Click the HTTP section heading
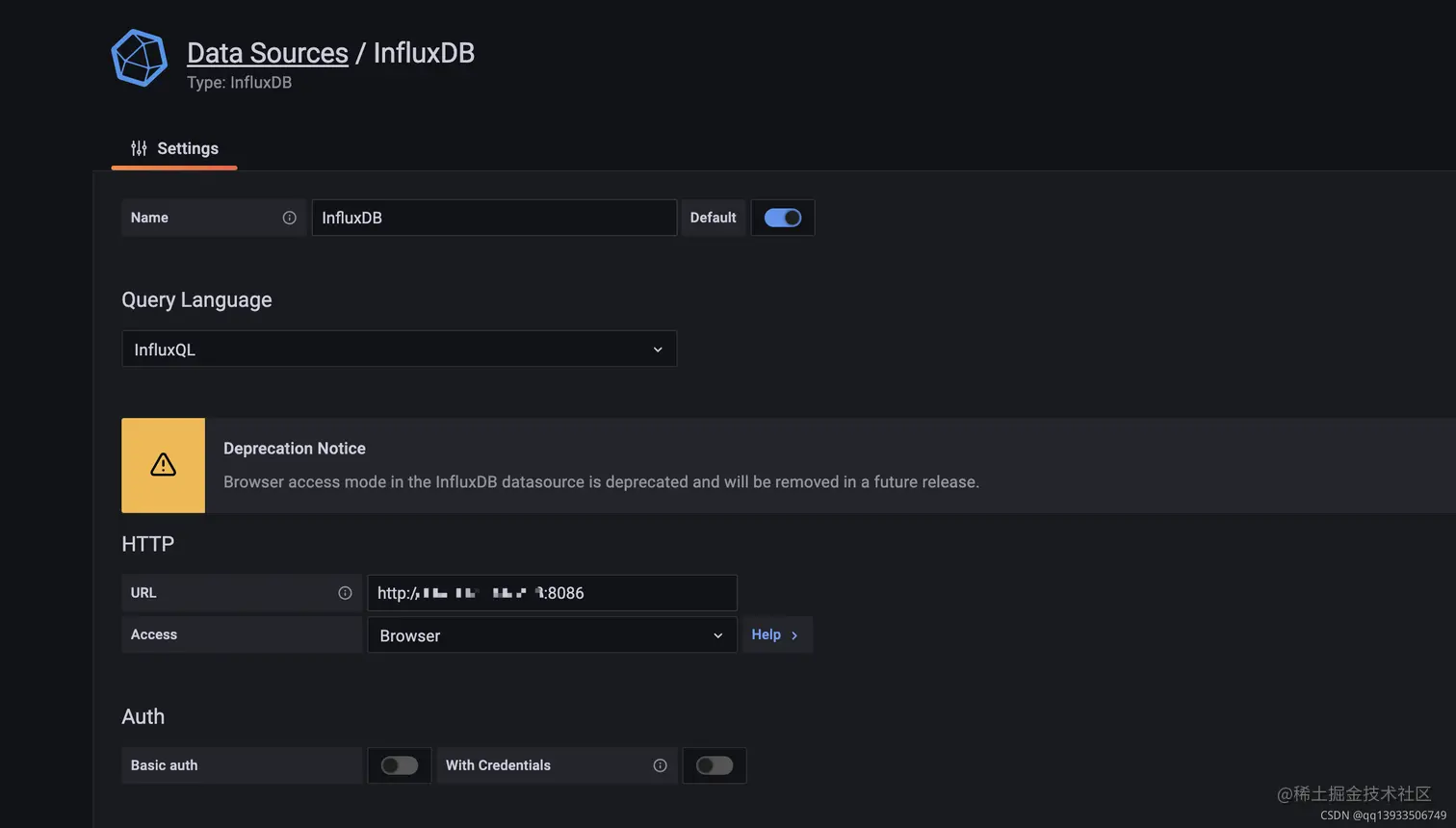1456x828 pixels. [147, 544]
